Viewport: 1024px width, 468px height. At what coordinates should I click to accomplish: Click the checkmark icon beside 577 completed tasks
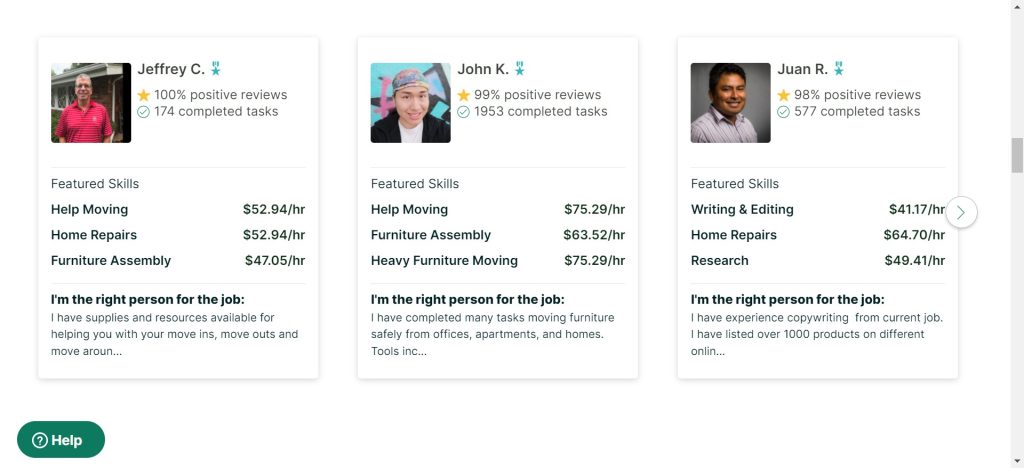click(x=783, y=112)
